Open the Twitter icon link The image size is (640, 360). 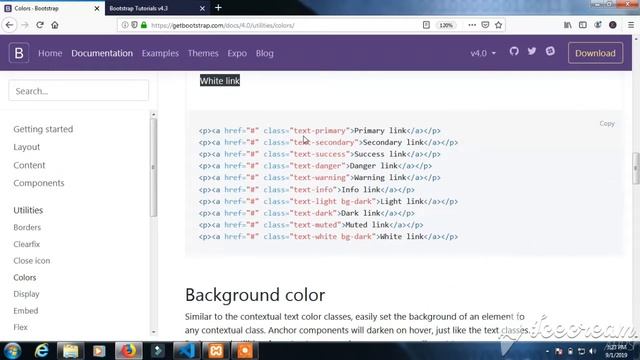coord(532,51)
